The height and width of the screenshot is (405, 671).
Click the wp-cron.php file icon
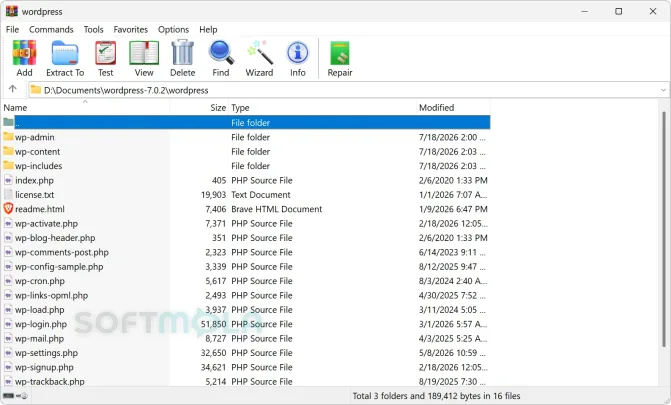(x=8, y=281)
